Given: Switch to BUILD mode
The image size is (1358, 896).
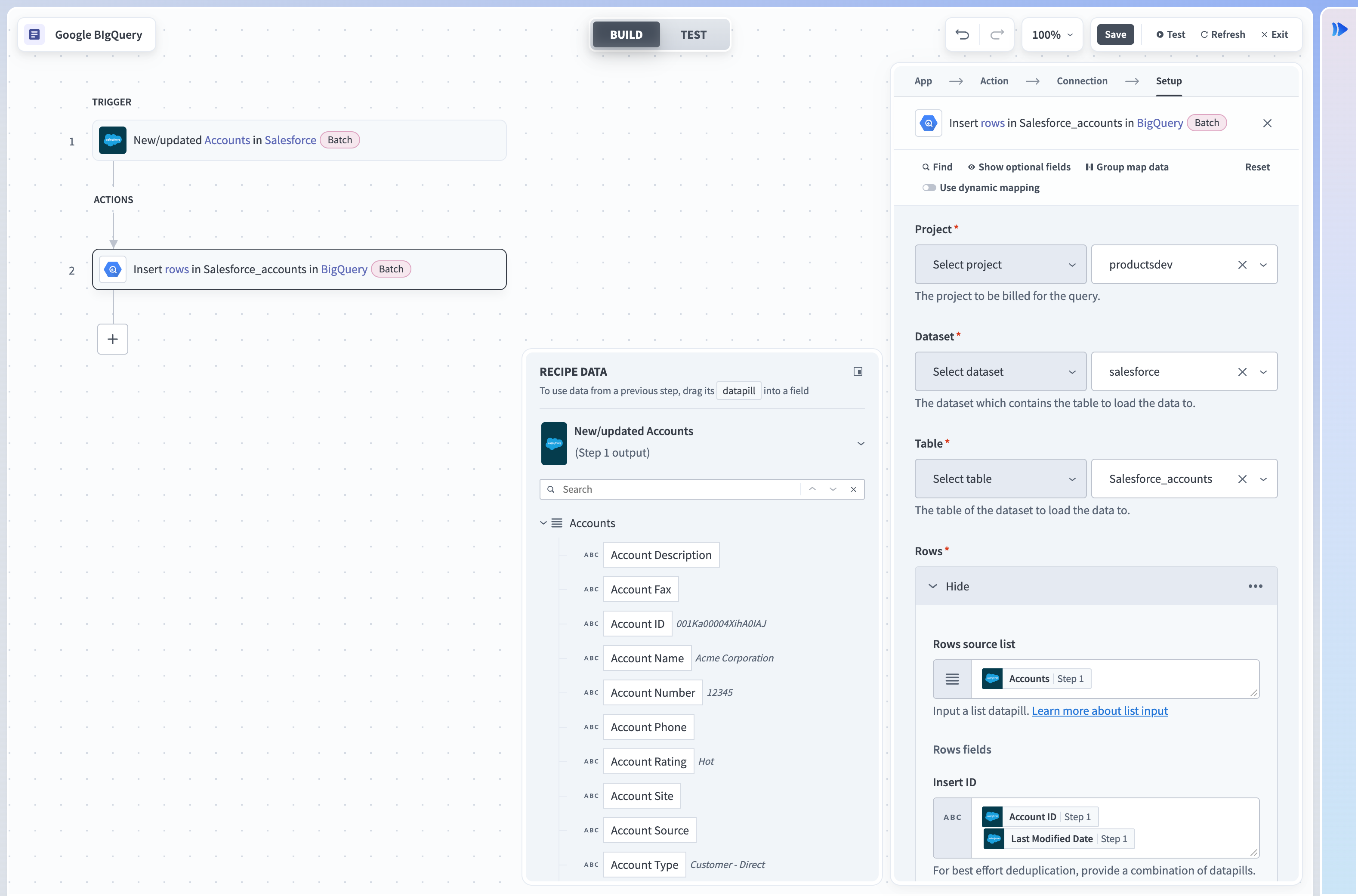Looking at the screenshot, I should 626,35.
